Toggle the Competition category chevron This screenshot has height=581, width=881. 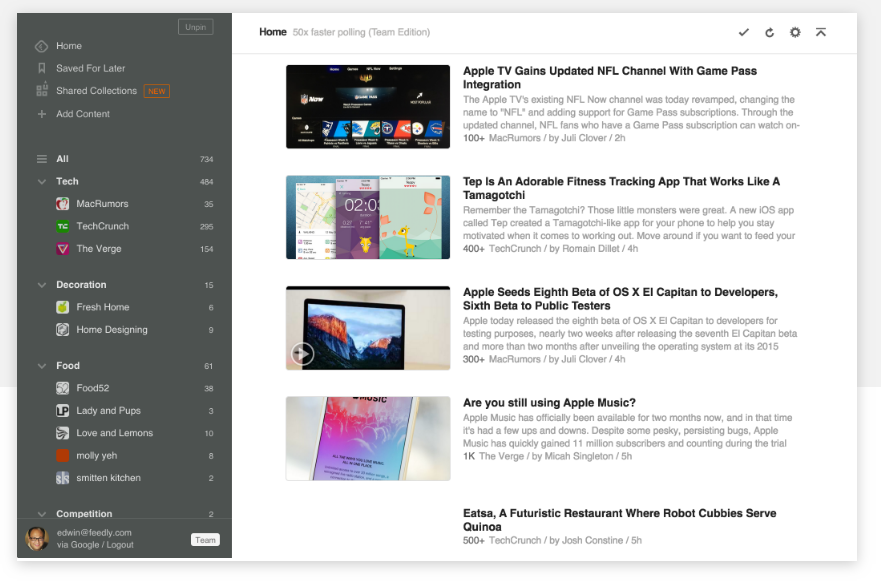tap(42, 514)
